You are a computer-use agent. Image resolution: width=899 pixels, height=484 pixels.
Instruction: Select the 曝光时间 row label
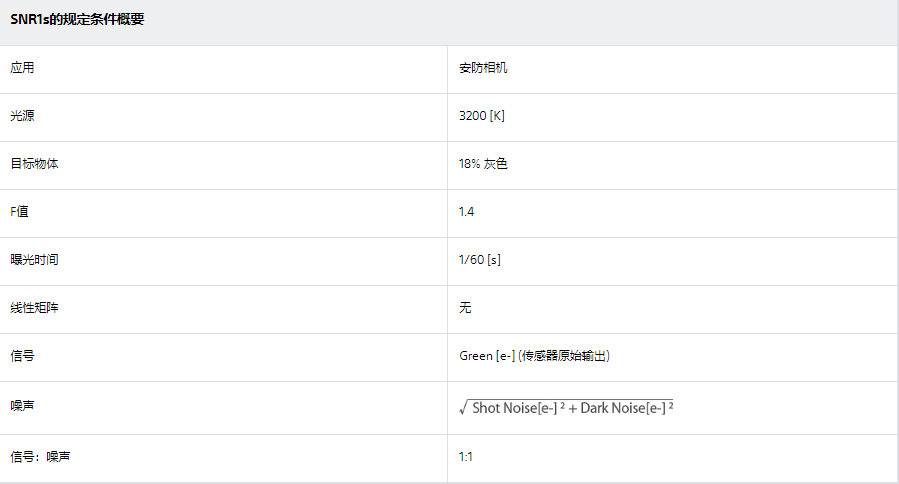point(34,260)
